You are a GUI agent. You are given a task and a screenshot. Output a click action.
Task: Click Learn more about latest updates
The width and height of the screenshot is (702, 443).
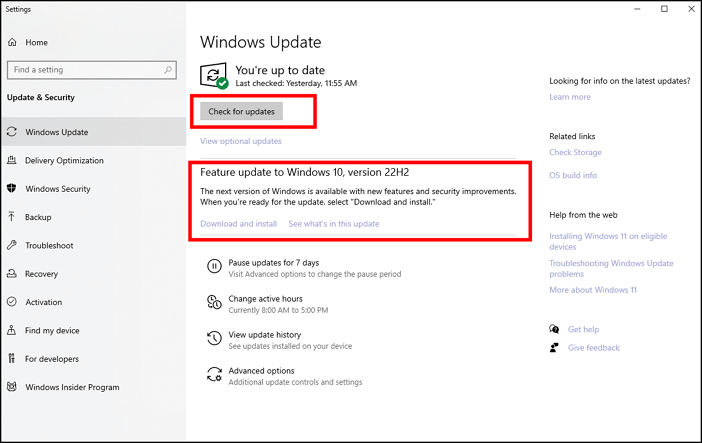pos(570,97)
